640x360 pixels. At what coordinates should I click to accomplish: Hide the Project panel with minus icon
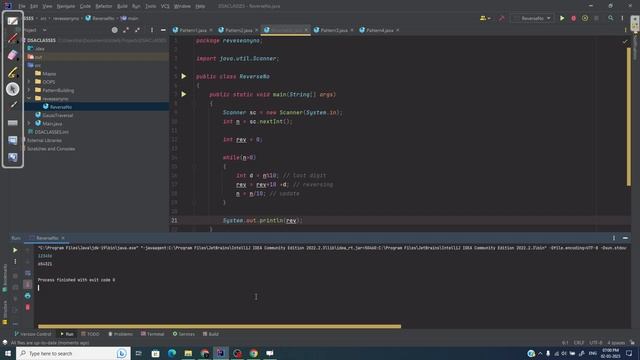(163, 30)
